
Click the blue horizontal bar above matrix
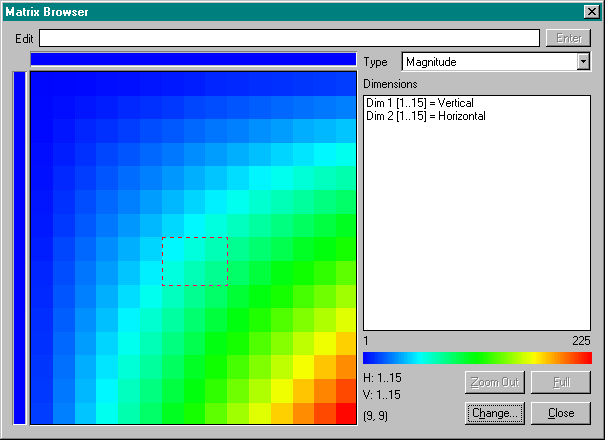pyautogui.click(x=193, y=59)
